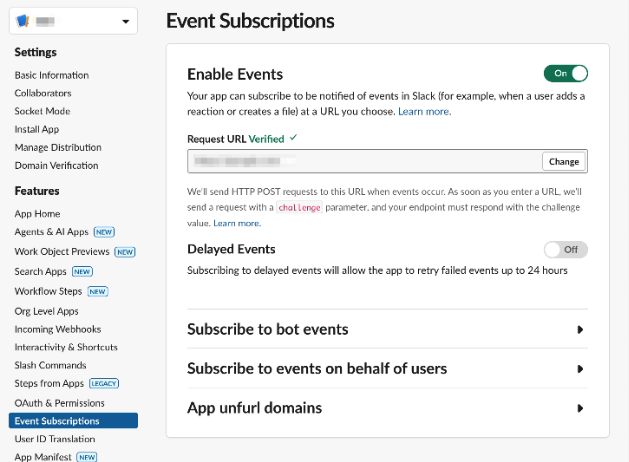Click the Delayed Events heading

[x=231, y=249]
